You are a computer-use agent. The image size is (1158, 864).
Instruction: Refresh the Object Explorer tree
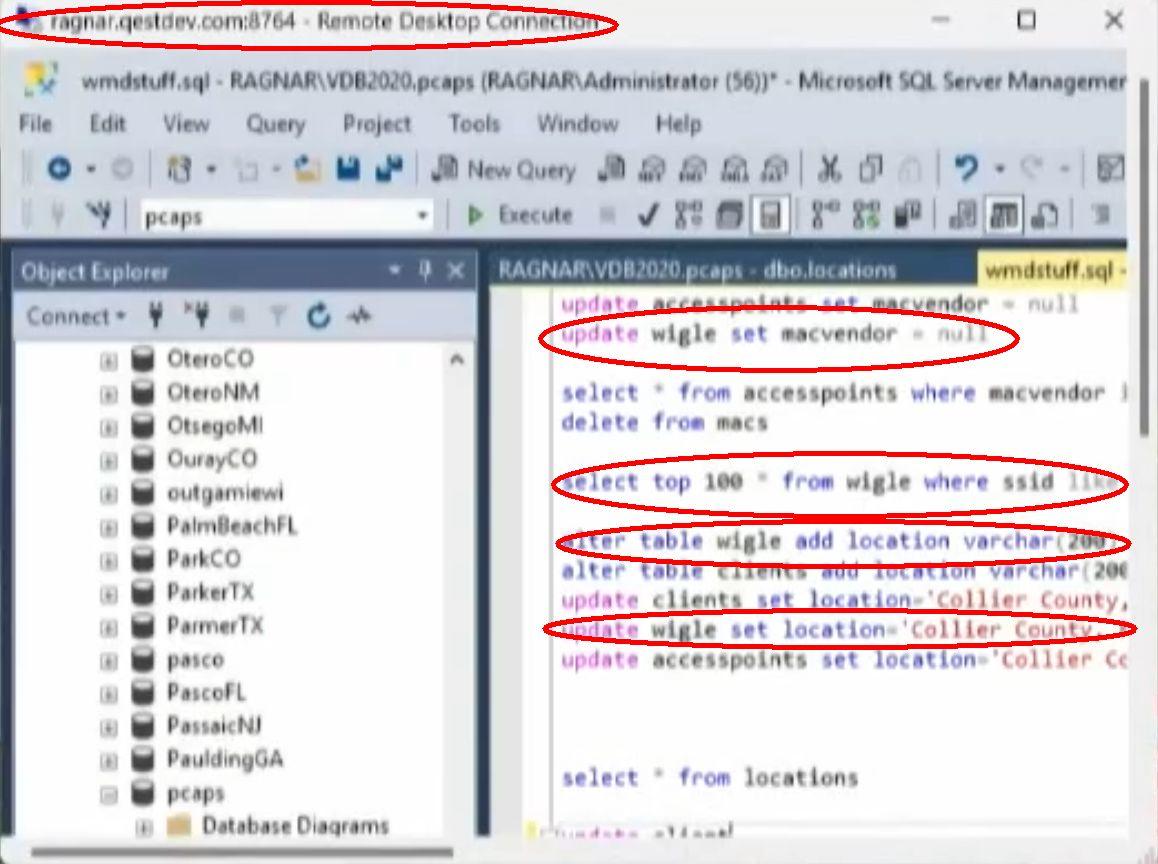point(318,317)
